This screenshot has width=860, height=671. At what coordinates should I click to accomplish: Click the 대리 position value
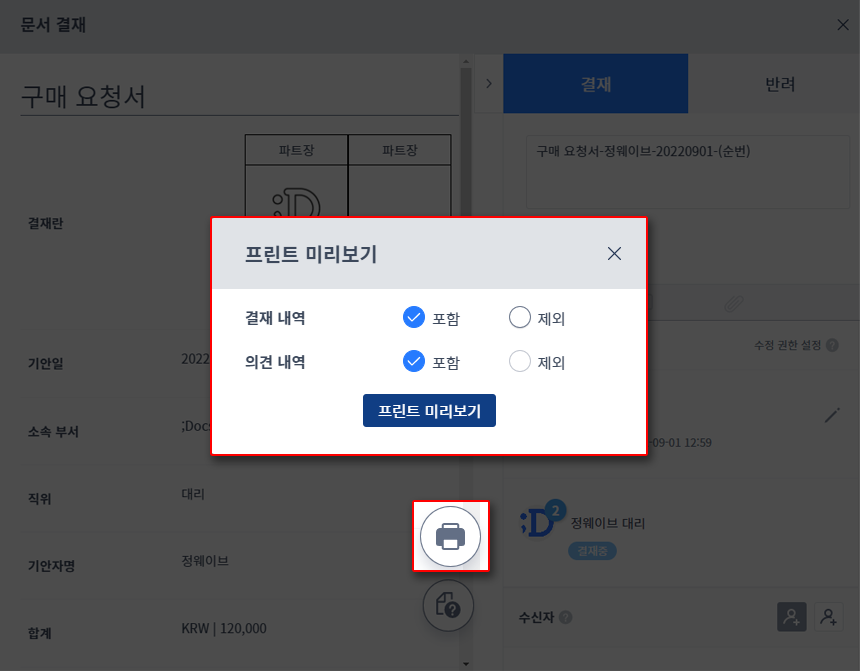(193, 494)
